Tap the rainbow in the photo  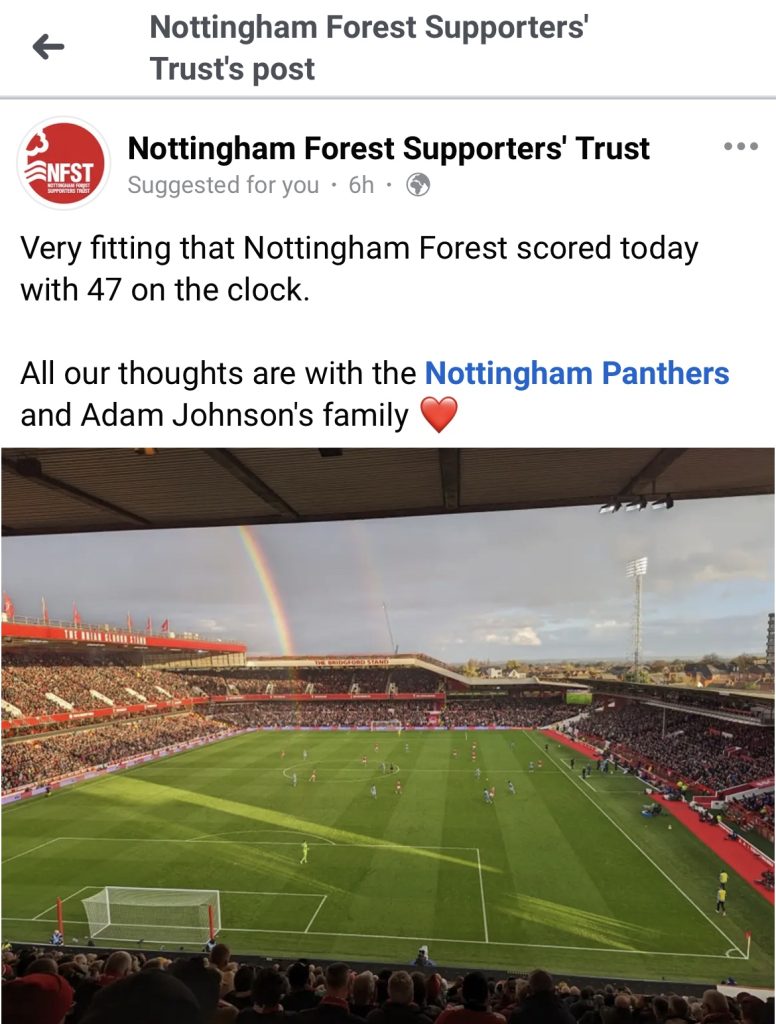click(270, 590)
